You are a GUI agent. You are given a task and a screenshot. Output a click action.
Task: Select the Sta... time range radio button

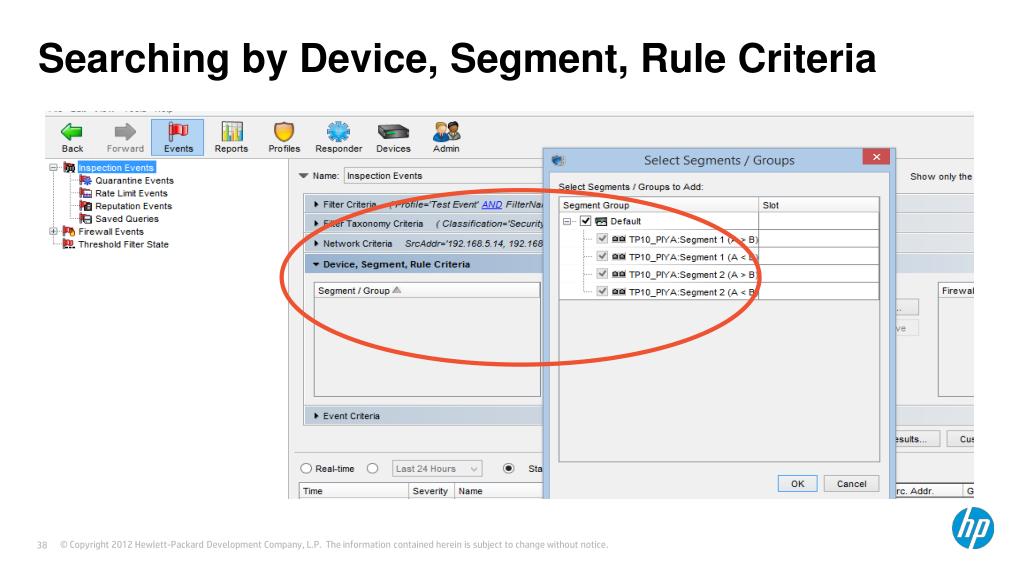pos(508,468)
